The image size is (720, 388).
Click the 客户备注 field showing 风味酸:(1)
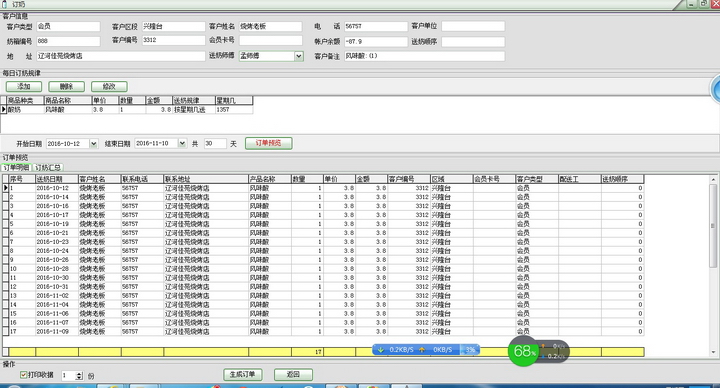(424, 56)
